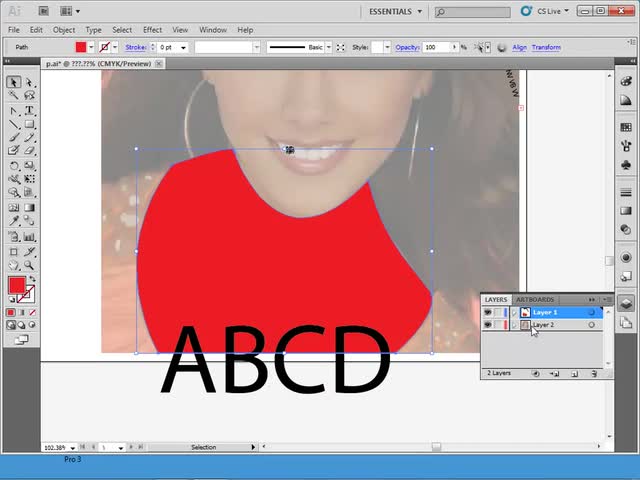The width and height of the screenshot is (640, 480).
Task: Delete Selection trash button in Layers panel
Action: (x=594, y=373)
